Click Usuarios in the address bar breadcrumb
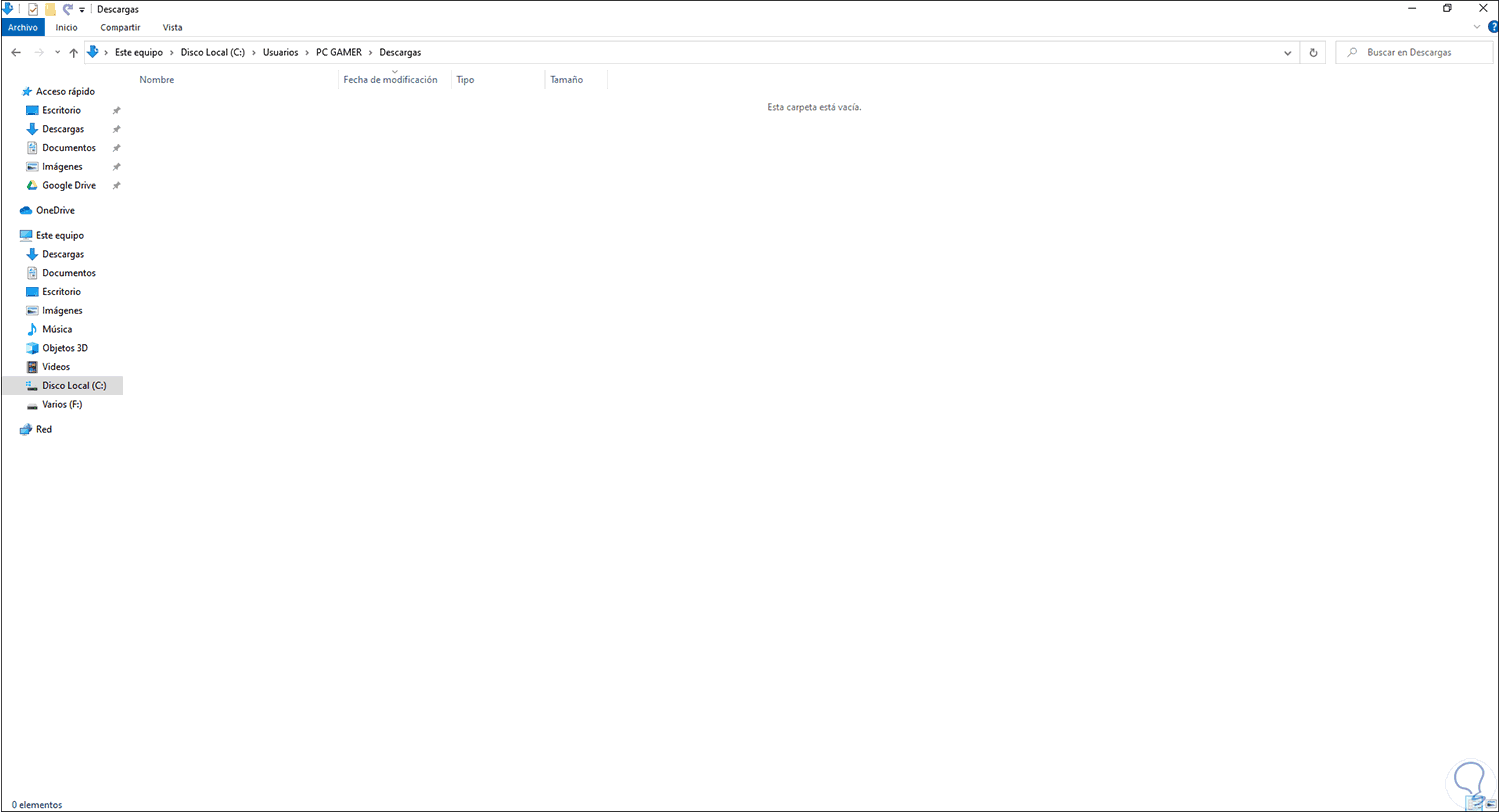 pyautogui.click(x=280, y=52)
